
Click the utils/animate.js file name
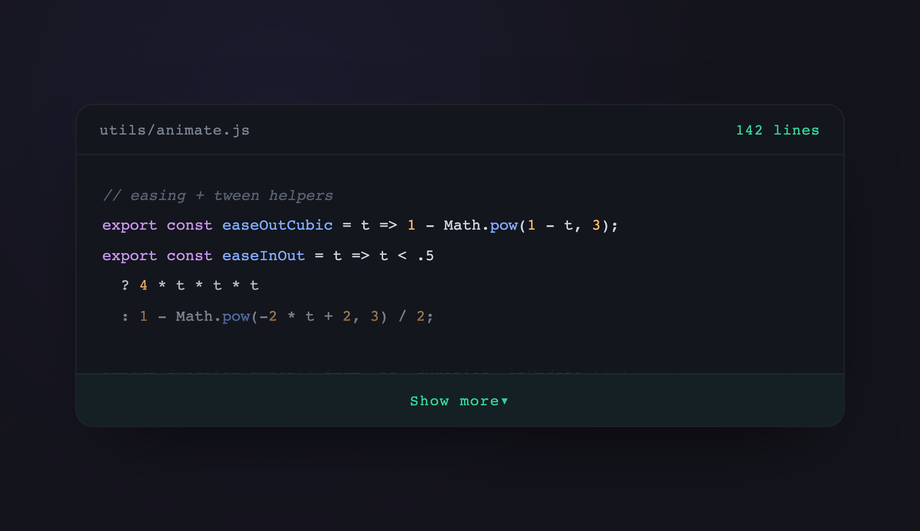point(174,130)
